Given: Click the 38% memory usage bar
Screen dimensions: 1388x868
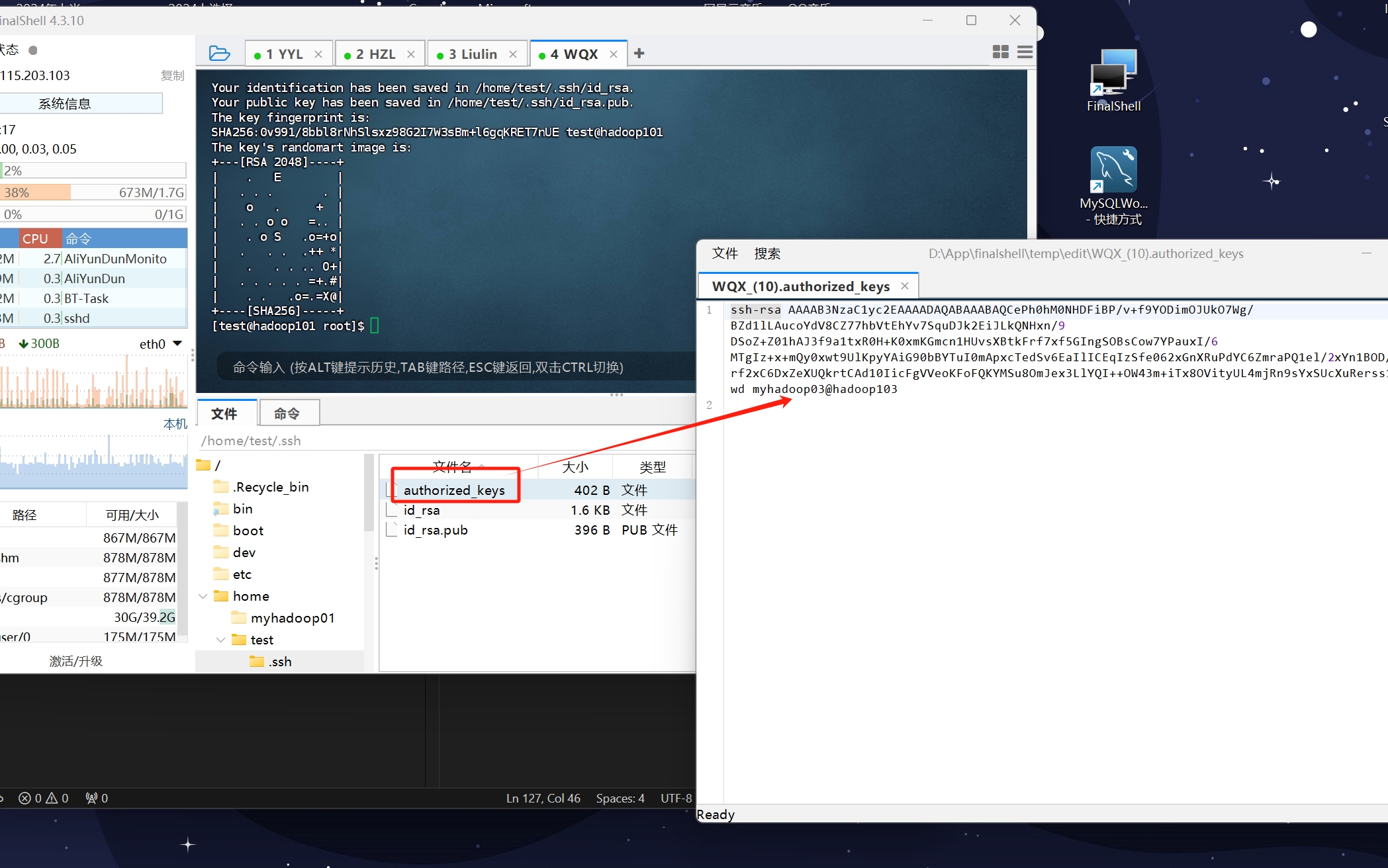Looking at the screenshot, I should (93, 193).
